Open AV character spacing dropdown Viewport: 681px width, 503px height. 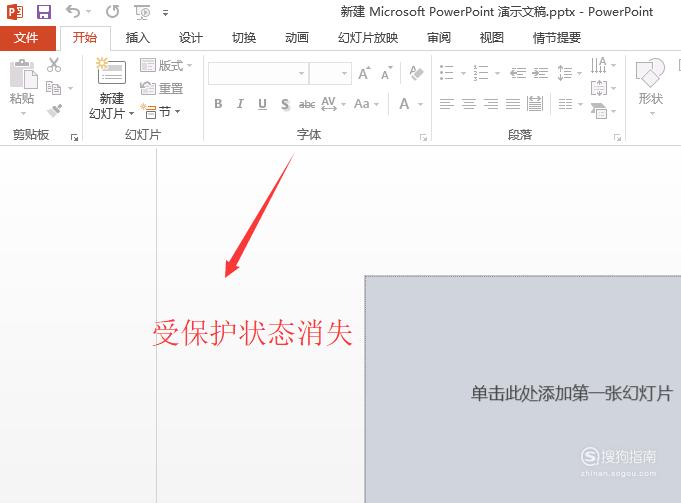click(x=333, y=104)
